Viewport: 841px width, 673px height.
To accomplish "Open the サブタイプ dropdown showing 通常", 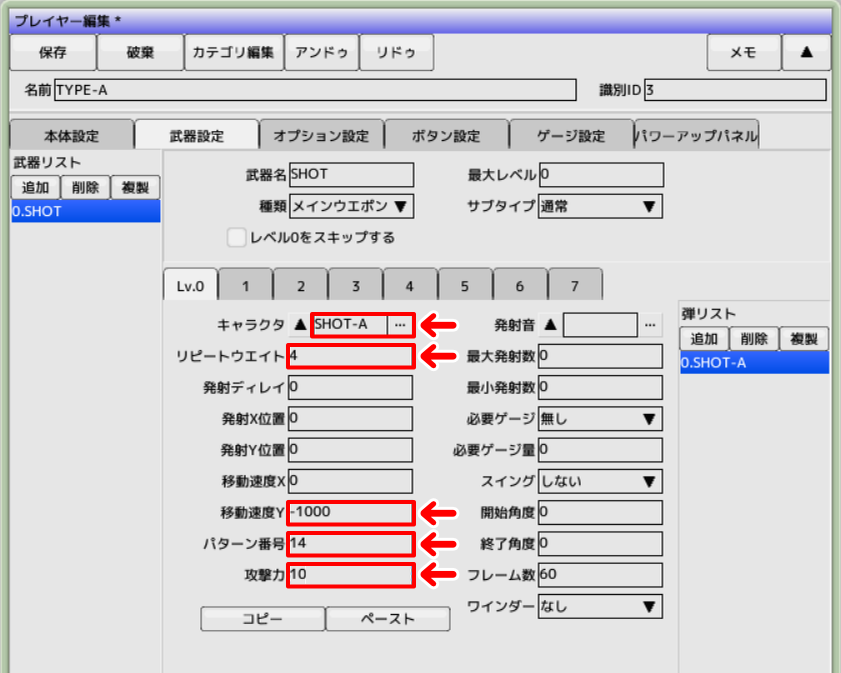I will tap(599, 207).
